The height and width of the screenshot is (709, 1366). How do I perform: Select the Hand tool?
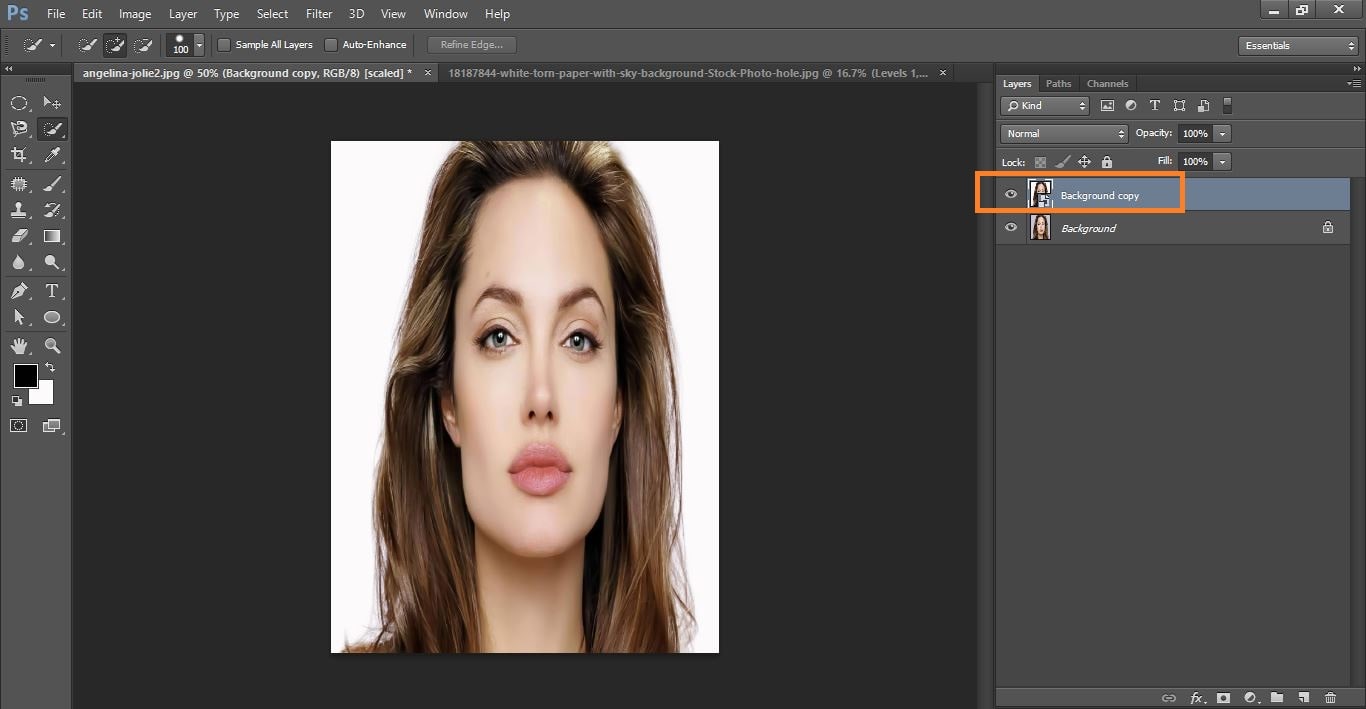19,346
